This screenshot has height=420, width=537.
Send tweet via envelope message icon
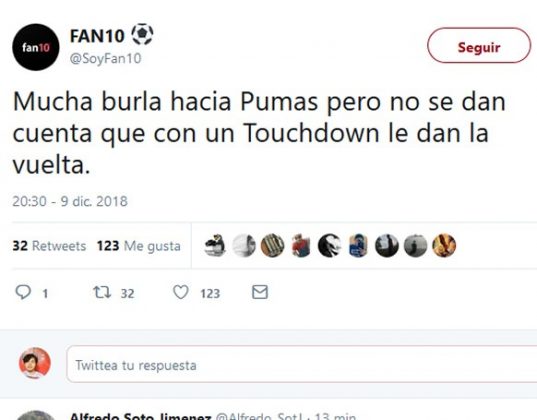(260, 292)
